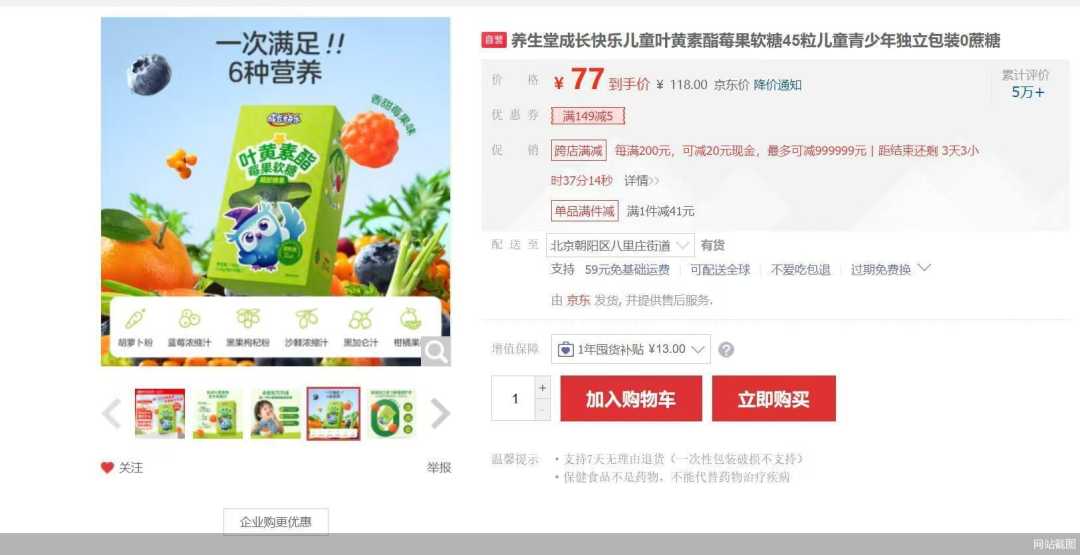This screenshot has height=555, width=1080.
Task: Select the first red product thumbnail
Action: tap(160, 413)
